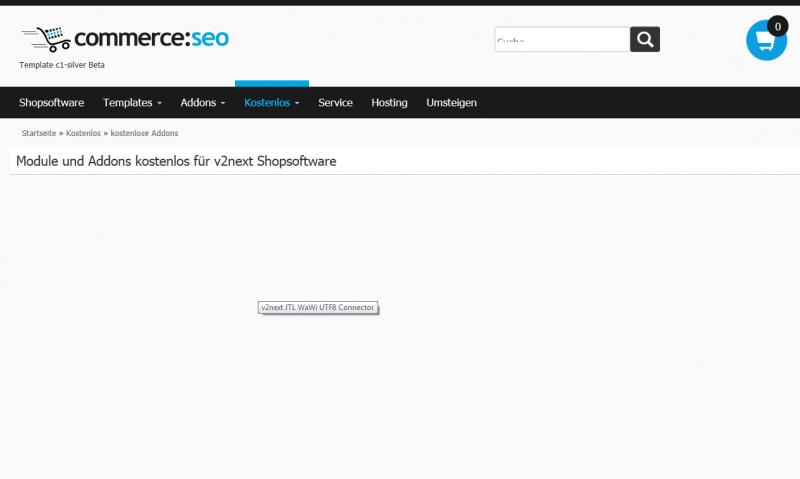Open the Hosting navigation item
Screen dimensions: 800x479
point(389,103)
